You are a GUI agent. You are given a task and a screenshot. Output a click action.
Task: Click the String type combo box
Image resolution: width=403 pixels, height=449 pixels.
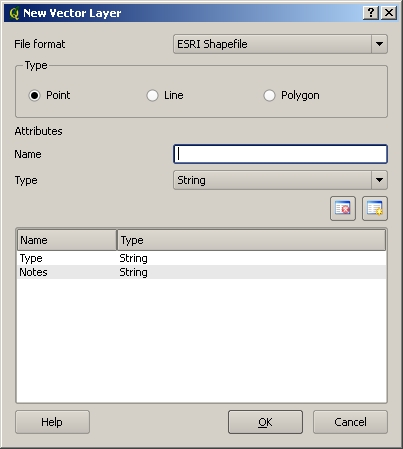pyautogui.click(x=280, y=180)
